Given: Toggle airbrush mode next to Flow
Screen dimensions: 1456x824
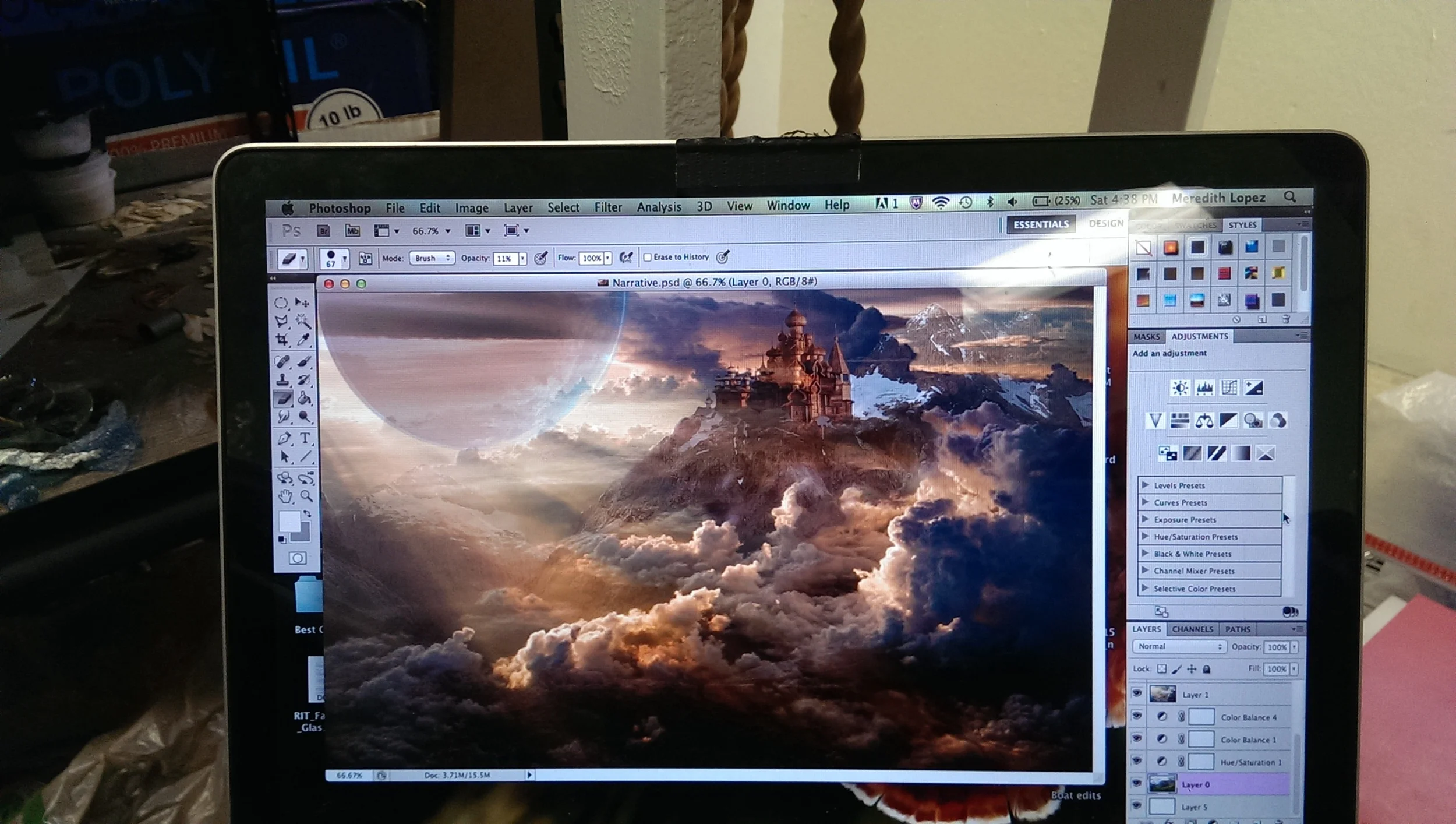Looking at the screenshot, I should pos(627,257).
